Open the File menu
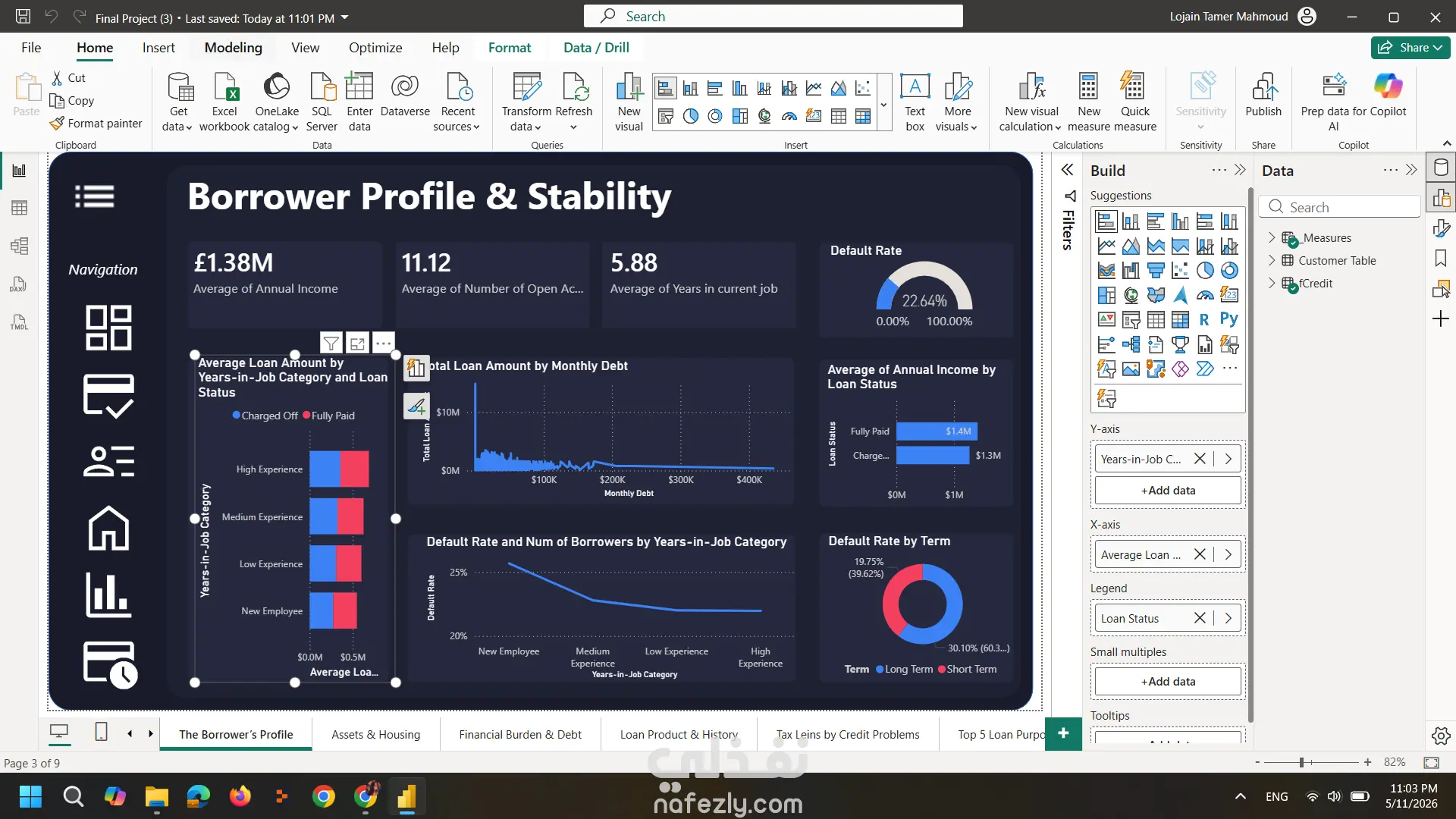1456x819 pixels. [31, 47]
